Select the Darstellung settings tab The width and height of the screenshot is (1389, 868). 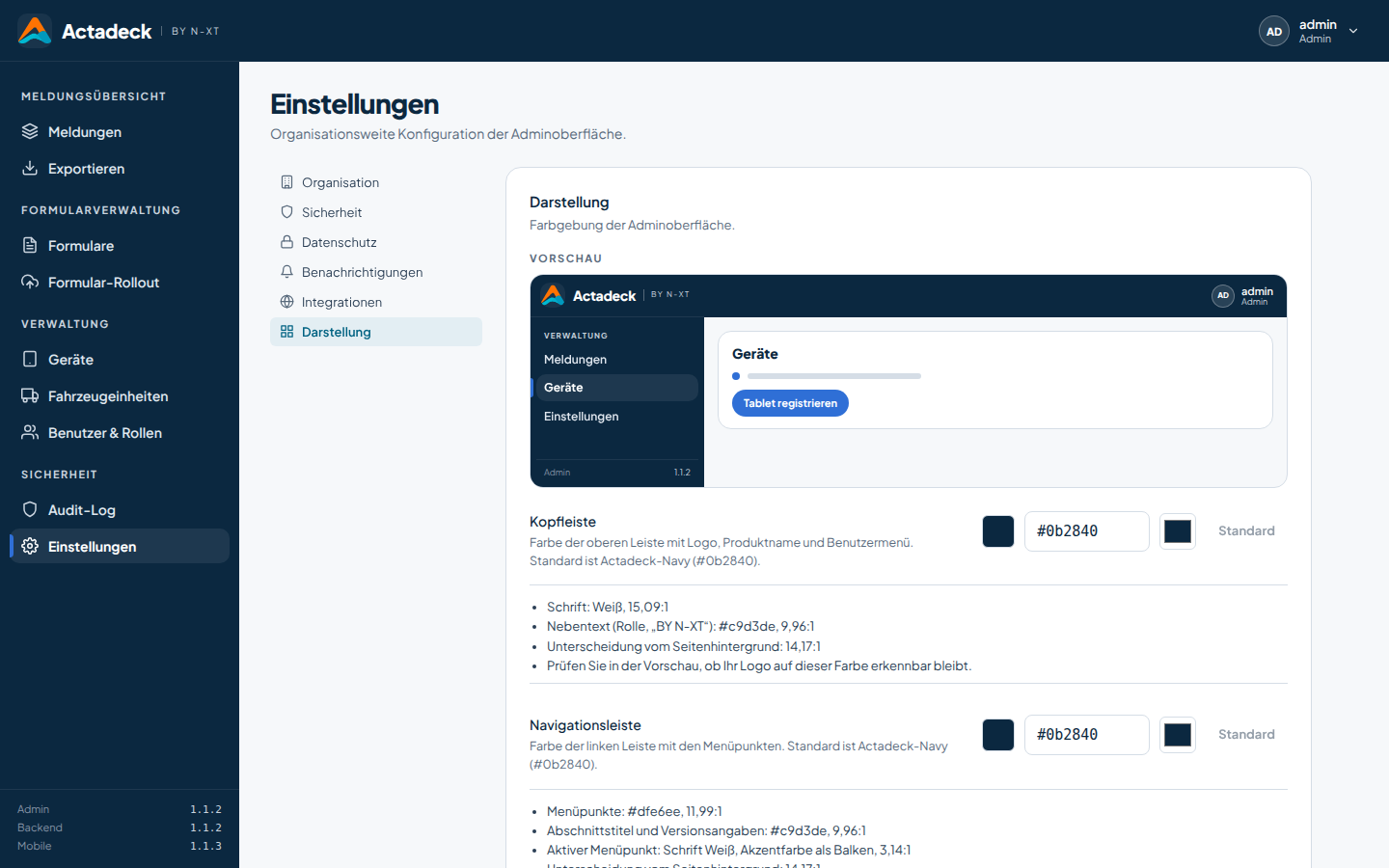376,332
